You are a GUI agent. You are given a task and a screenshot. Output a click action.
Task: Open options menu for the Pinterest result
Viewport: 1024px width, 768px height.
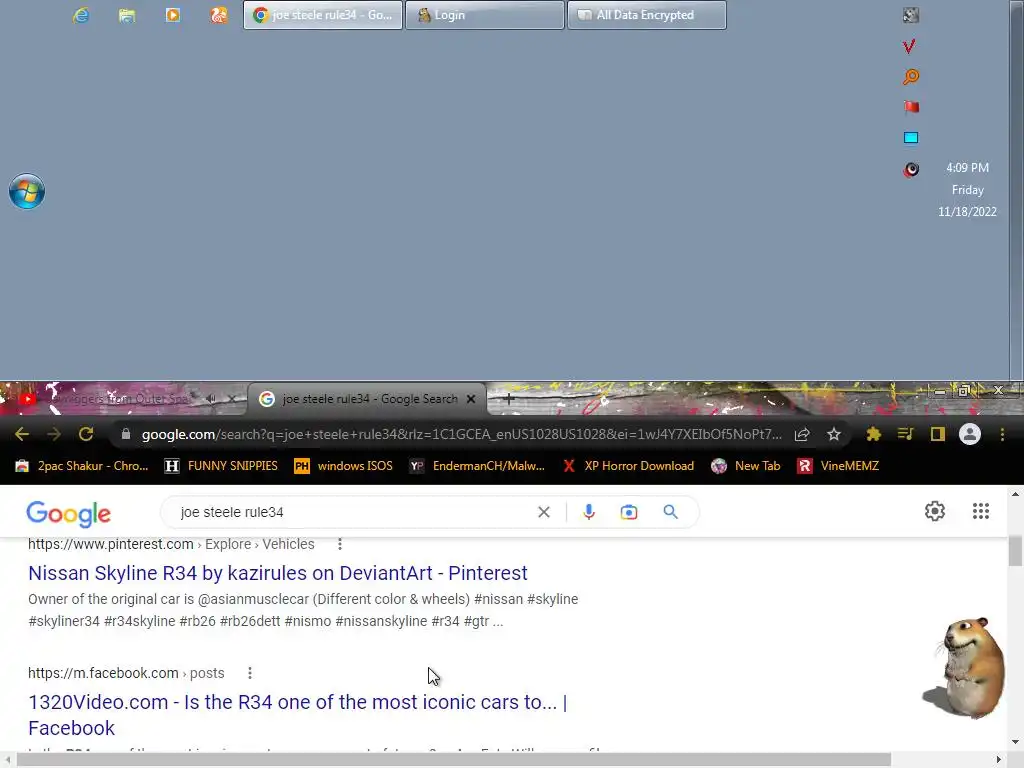pos(340,544)
